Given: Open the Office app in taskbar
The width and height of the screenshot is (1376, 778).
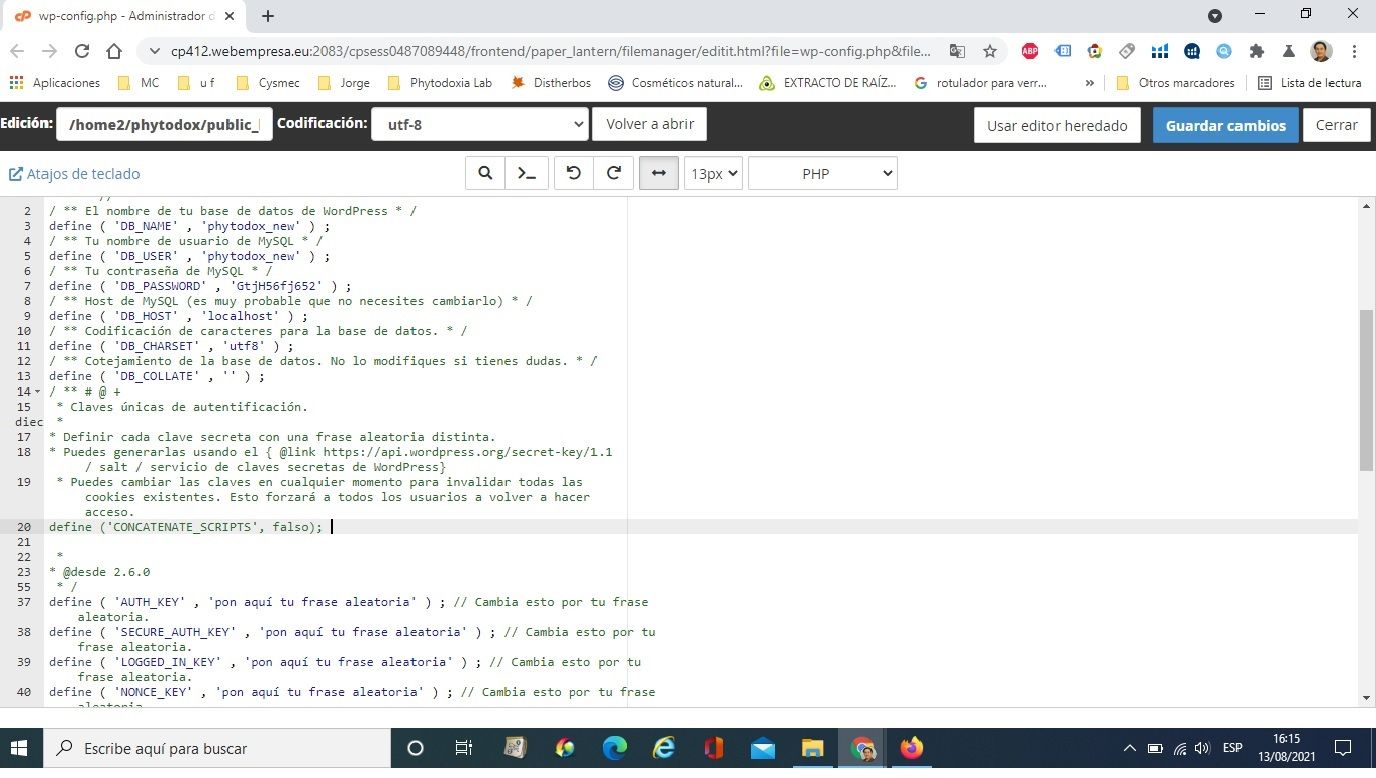Looking at the screenshot, I should coord(713,748).
